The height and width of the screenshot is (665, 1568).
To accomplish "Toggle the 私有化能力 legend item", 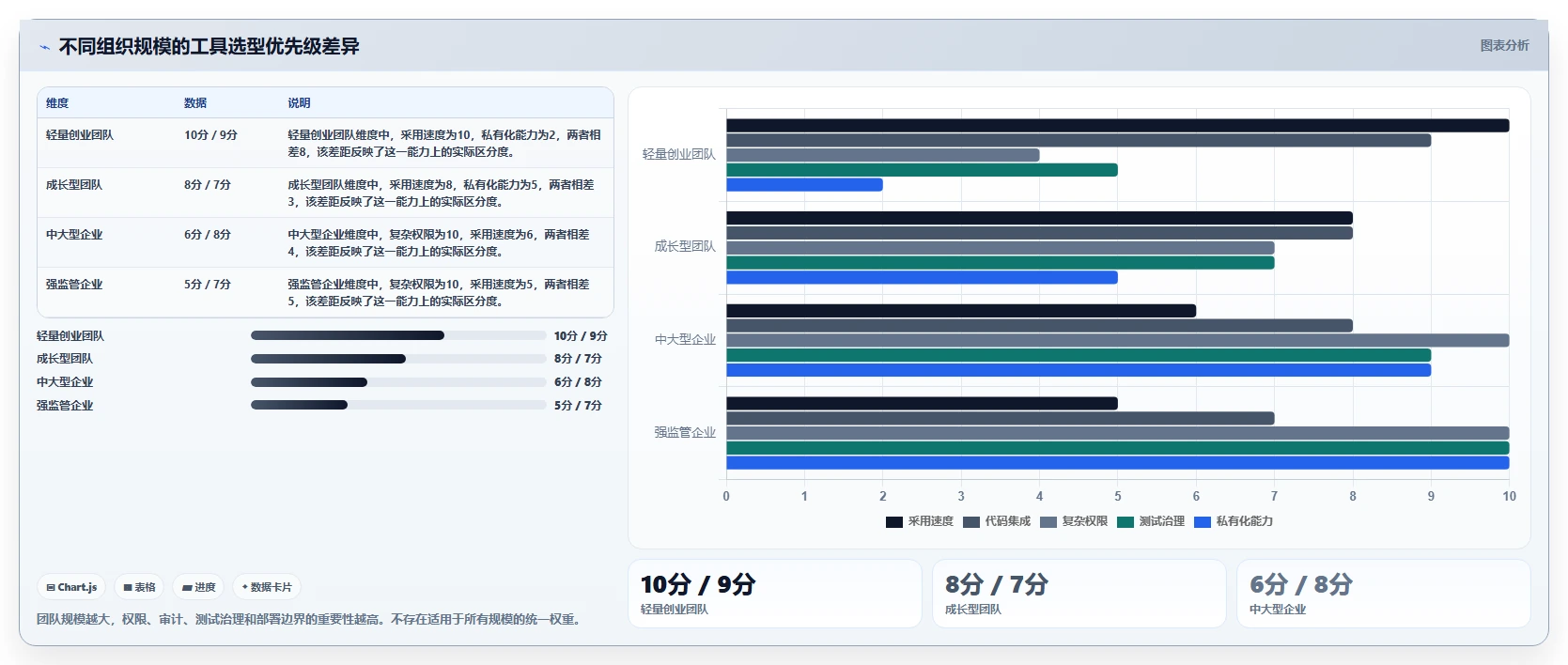I will [1234, 521].
